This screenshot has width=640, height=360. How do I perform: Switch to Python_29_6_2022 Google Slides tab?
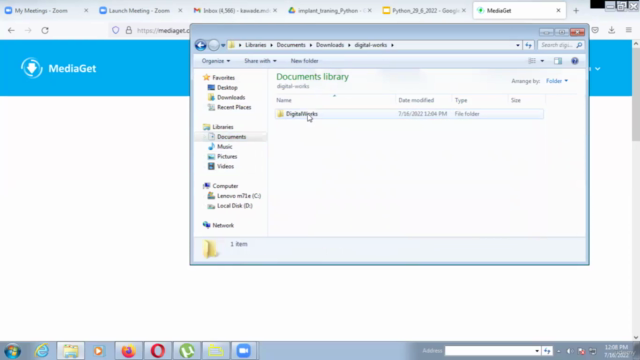[x=424, y=11]
